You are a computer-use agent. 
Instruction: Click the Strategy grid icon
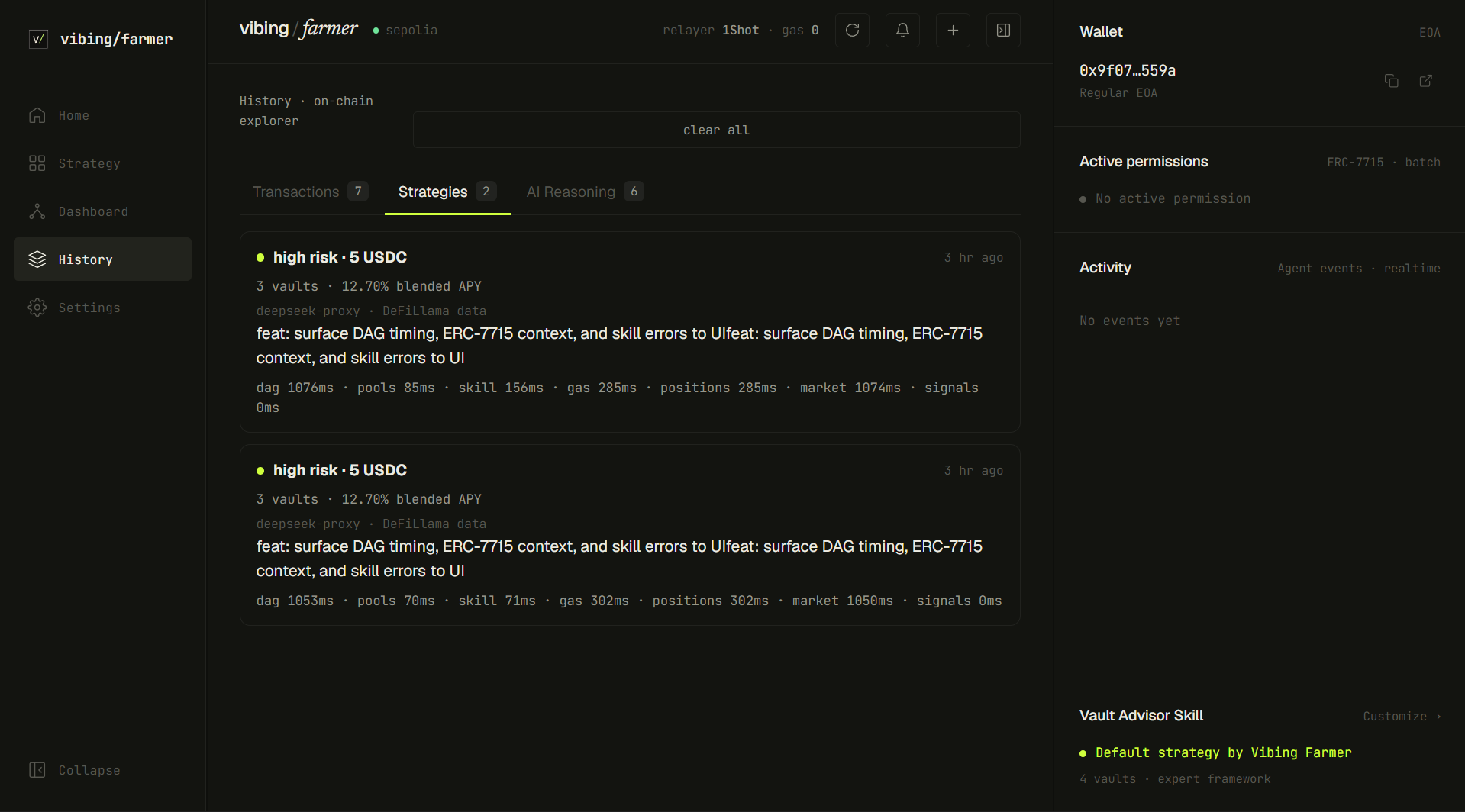37,163
